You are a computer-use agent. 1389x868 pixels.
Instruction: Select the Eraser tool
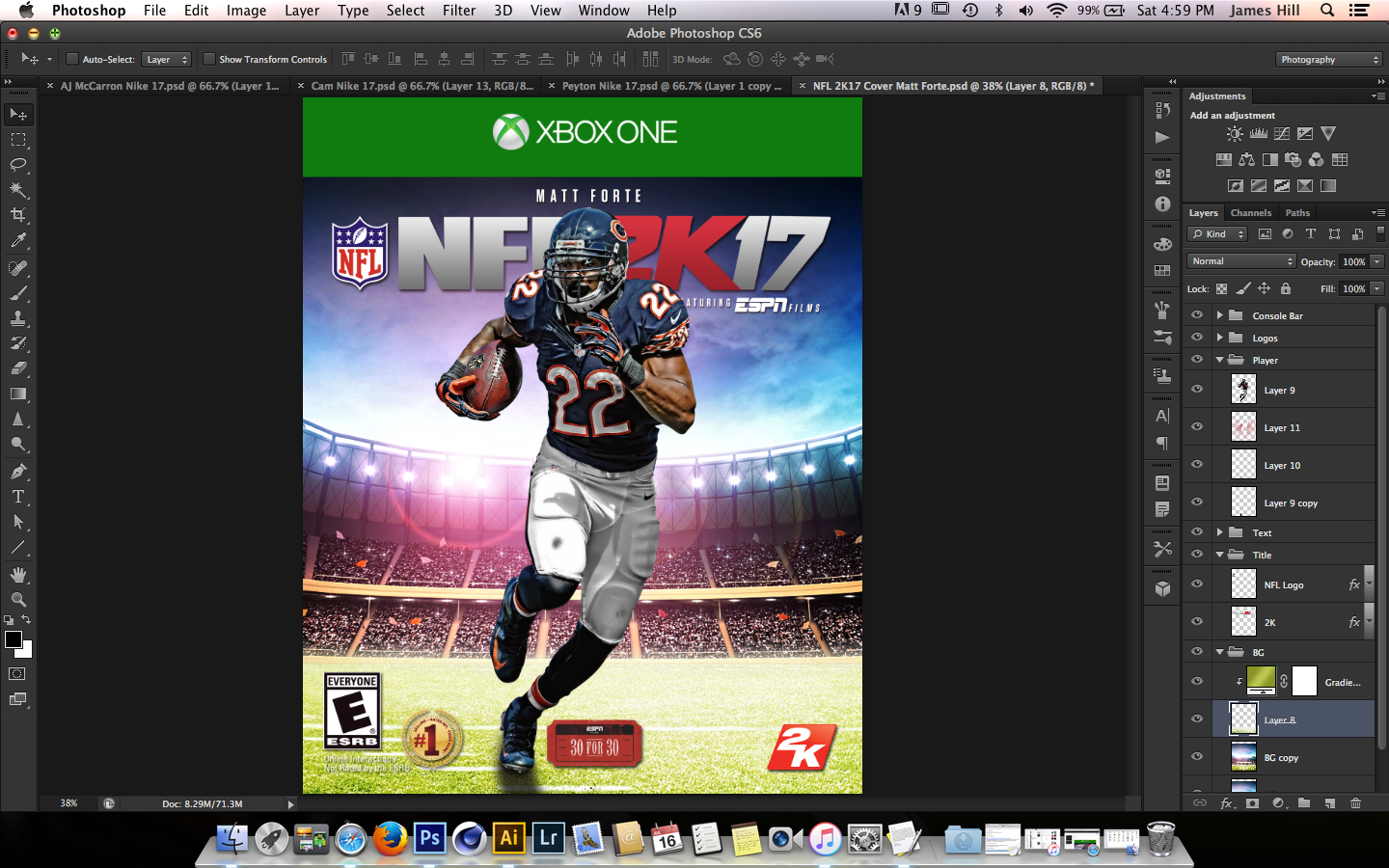pos(18,368)
